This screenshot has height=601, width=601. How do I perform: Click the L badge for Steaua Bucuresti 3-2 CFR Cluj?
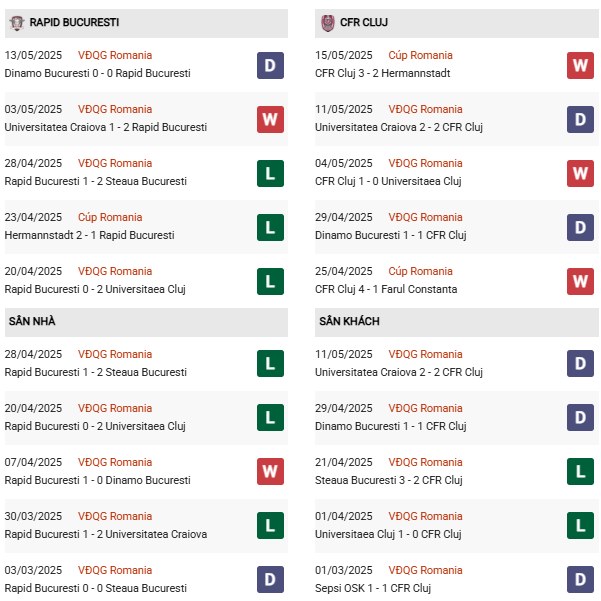(x=580, y=471)
